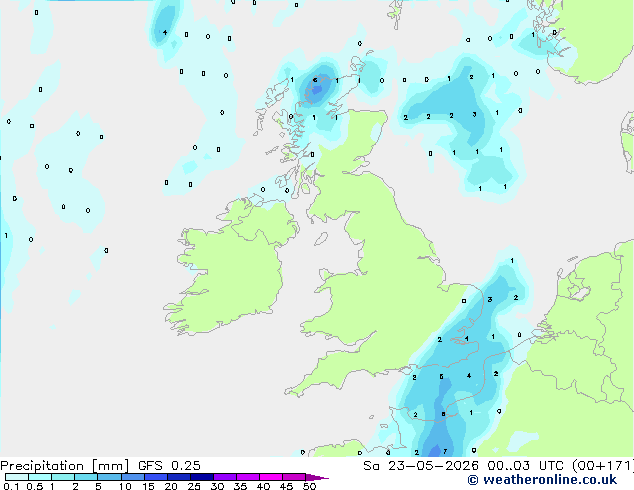Select the 30–35 mm purple legend swatch
The height and width of the screenshot is (490, 634).
pos(225,477)
